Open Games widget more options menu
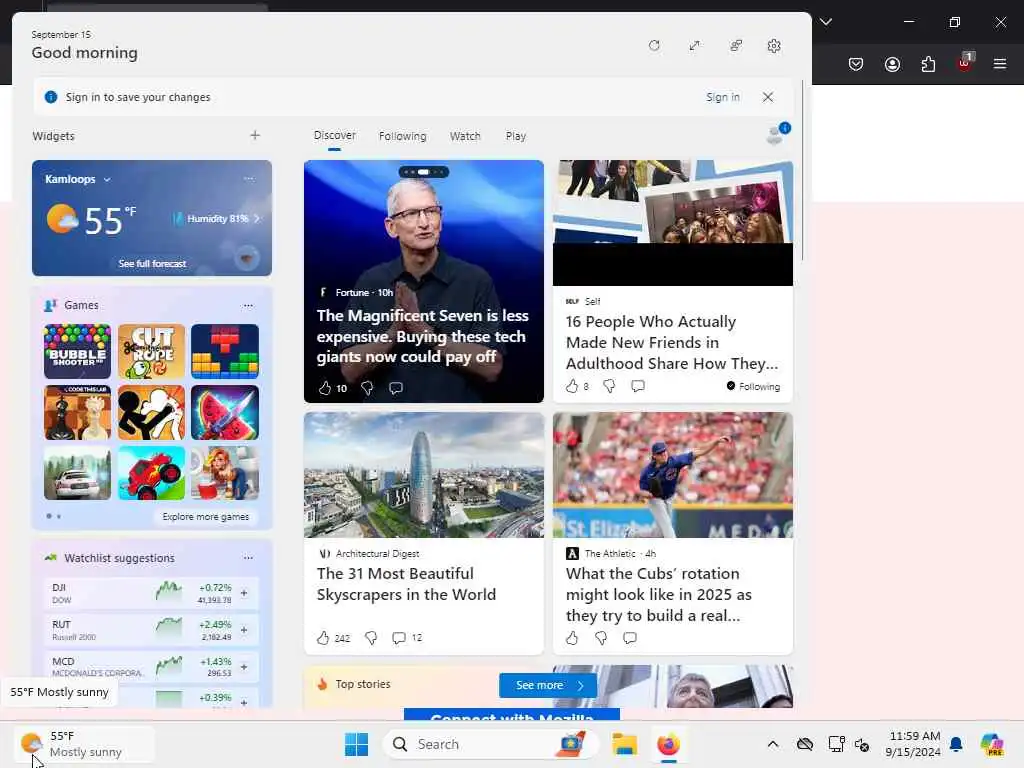Screen dimensions: 1024x768 (x=248, y=305)
